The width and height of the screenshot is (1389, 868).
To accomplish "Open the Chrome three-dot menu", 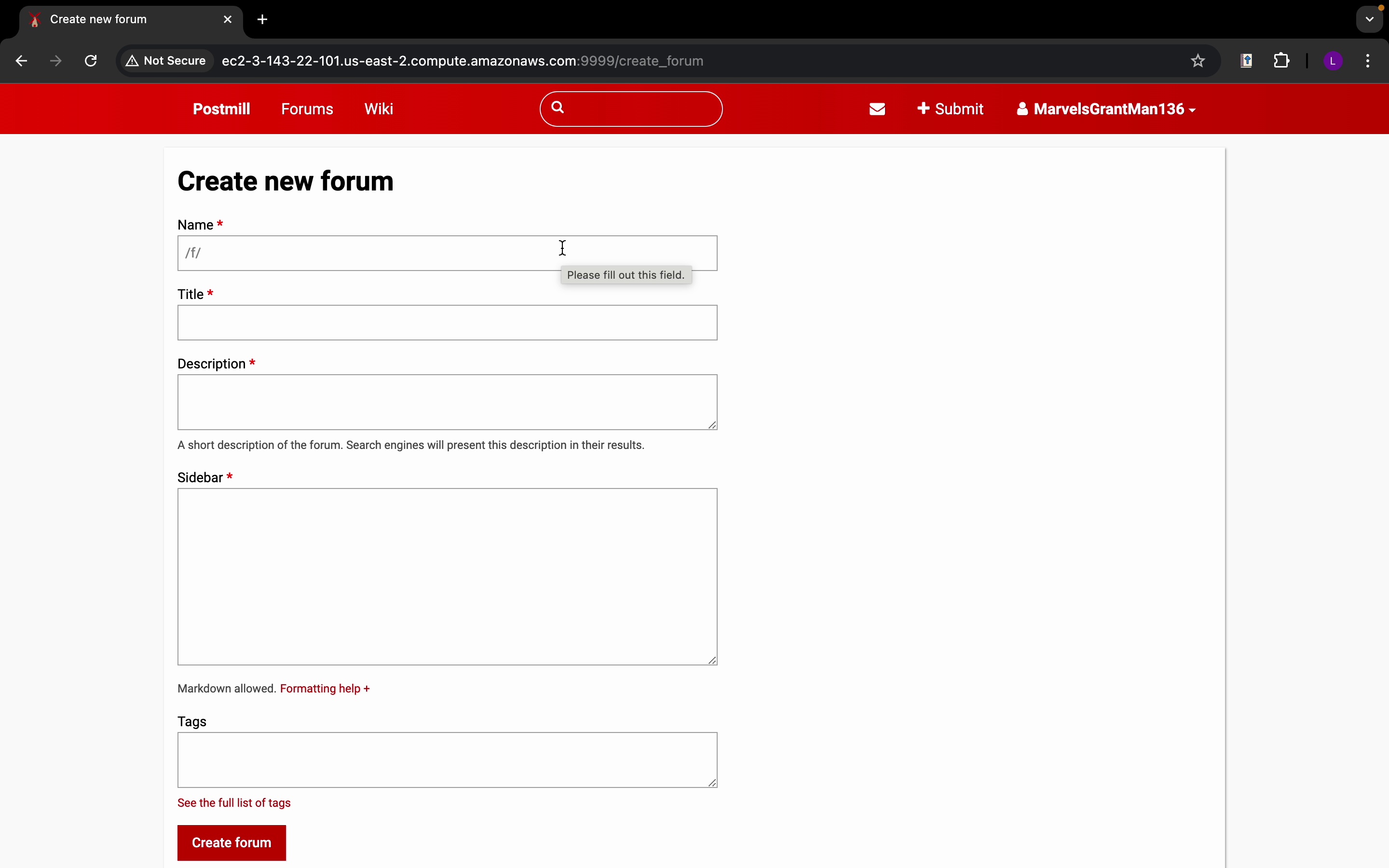I will tap(1369, 61).
